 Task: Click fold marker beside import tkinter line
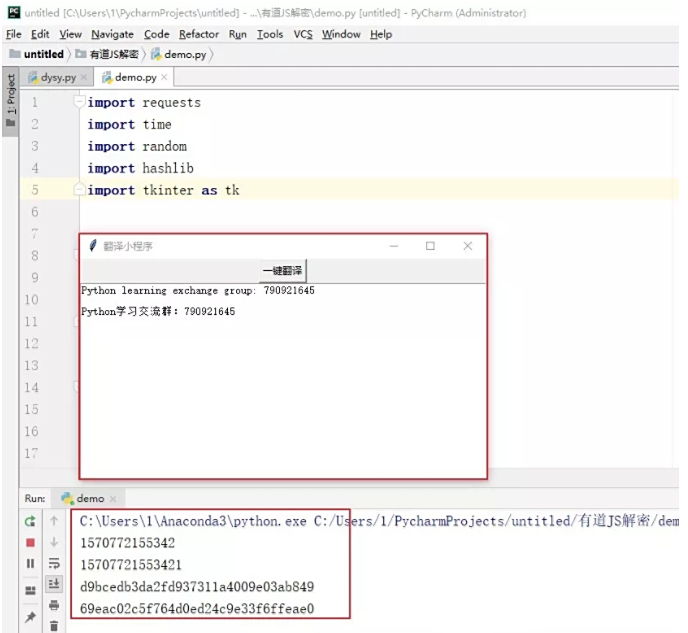coord(79,190)
